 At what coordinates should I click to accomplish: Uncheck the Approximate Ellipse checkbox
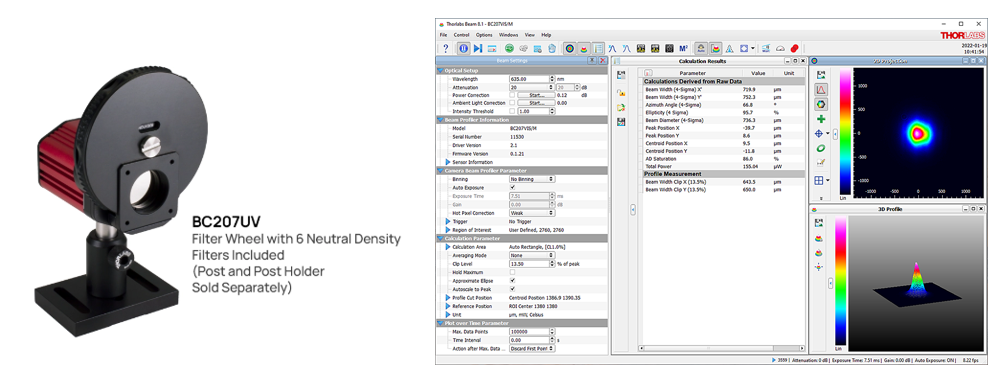pos(512,280)
